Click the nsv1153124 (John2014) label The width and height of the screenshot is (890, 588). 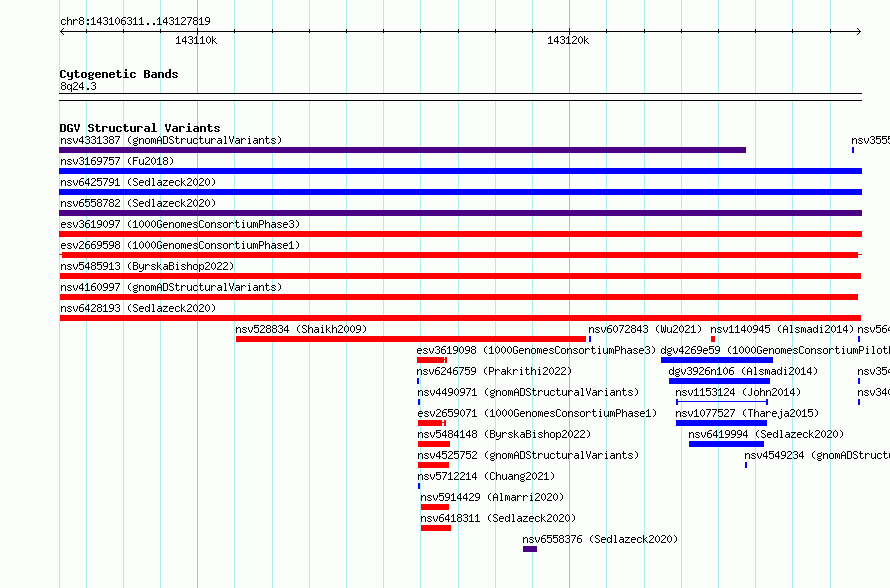738,392
